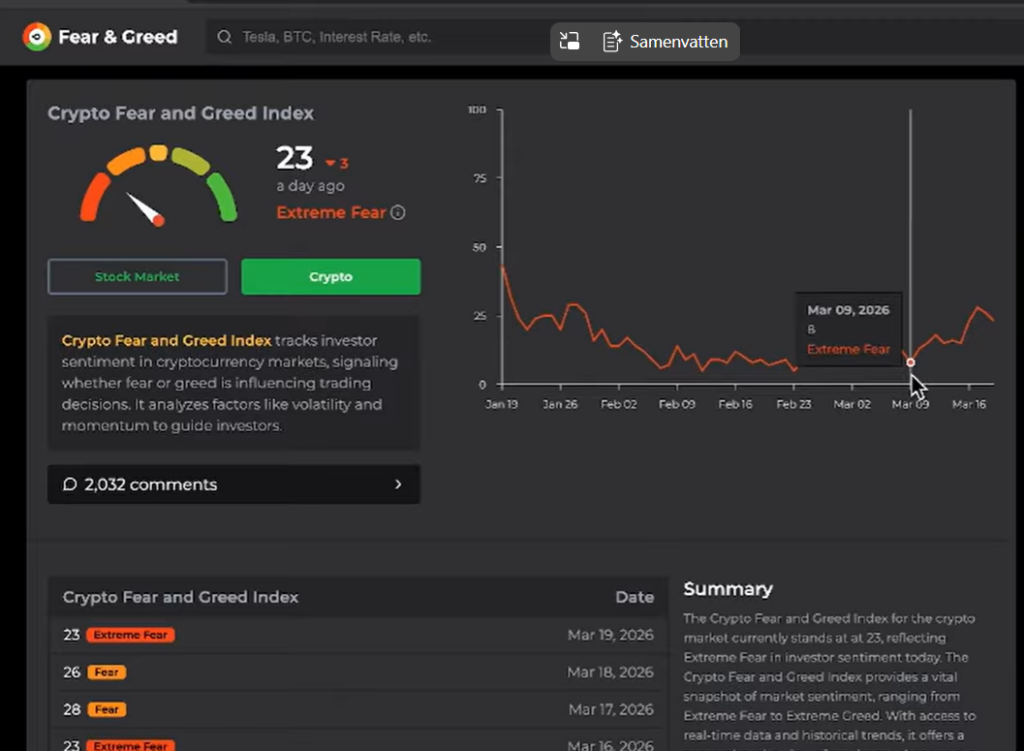The width and height of the screenshot is (1024, 751).
Task: Expand comments with the chevron arrow
Action: [x=398, y=484]
